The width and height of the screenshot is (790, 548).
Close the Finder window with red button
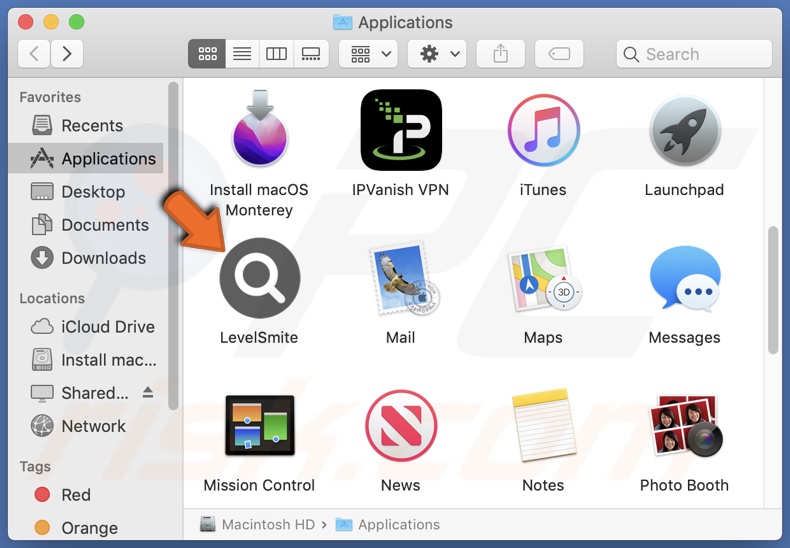point(25,22)
